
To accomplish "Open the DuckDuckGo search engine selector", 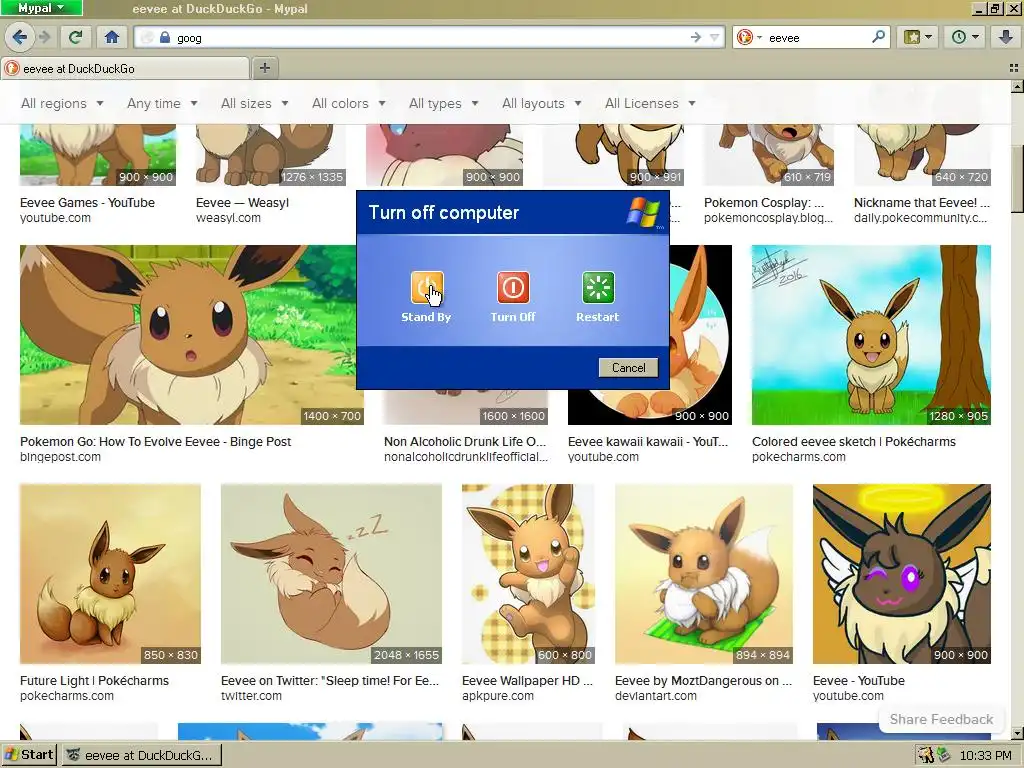I will click(x=749, y=38).
